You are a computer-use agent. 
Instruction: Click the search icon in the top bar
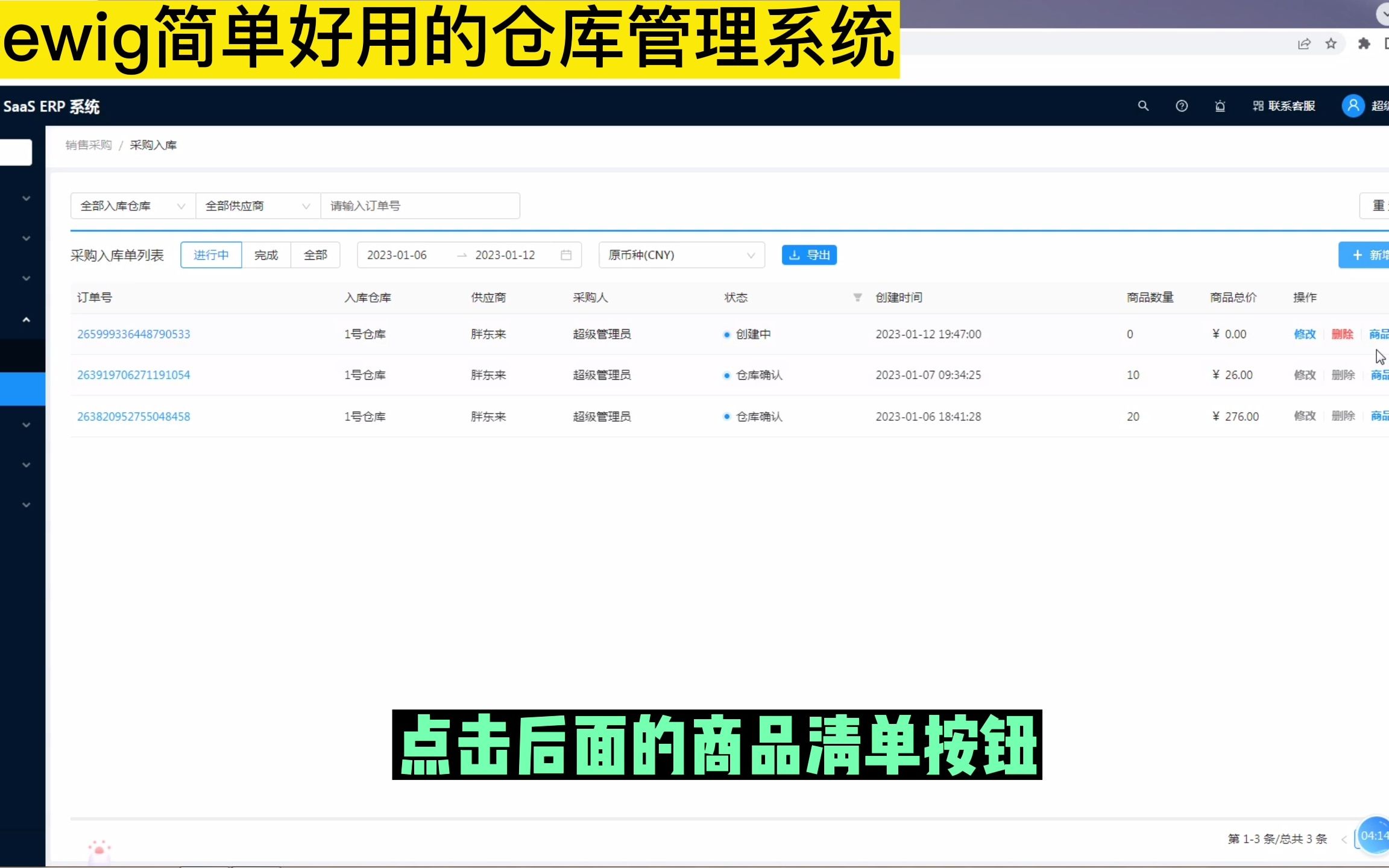pyautogui.click(x=1143, y=105)
